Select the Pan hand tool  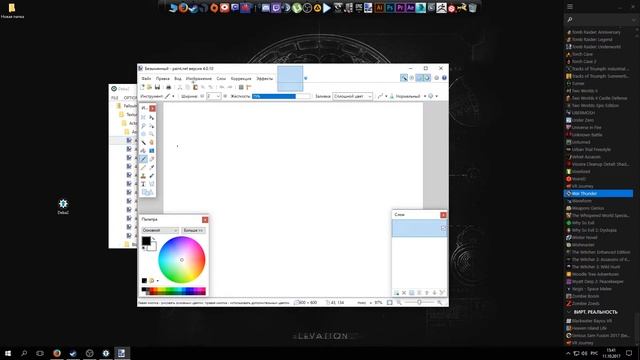[x=151, y=142]
